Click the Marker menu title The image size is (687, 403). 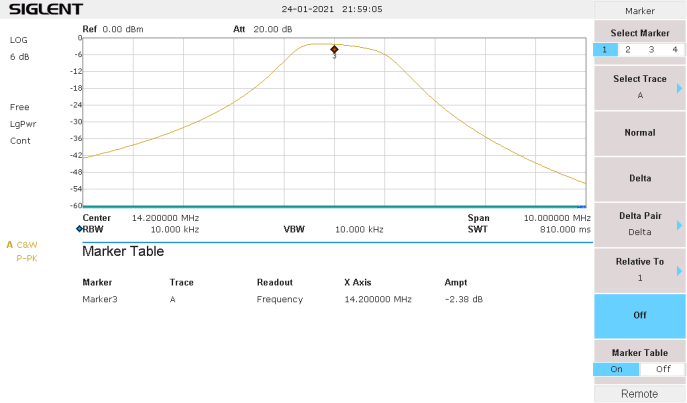pyautogui.click(x=640, y=10)
